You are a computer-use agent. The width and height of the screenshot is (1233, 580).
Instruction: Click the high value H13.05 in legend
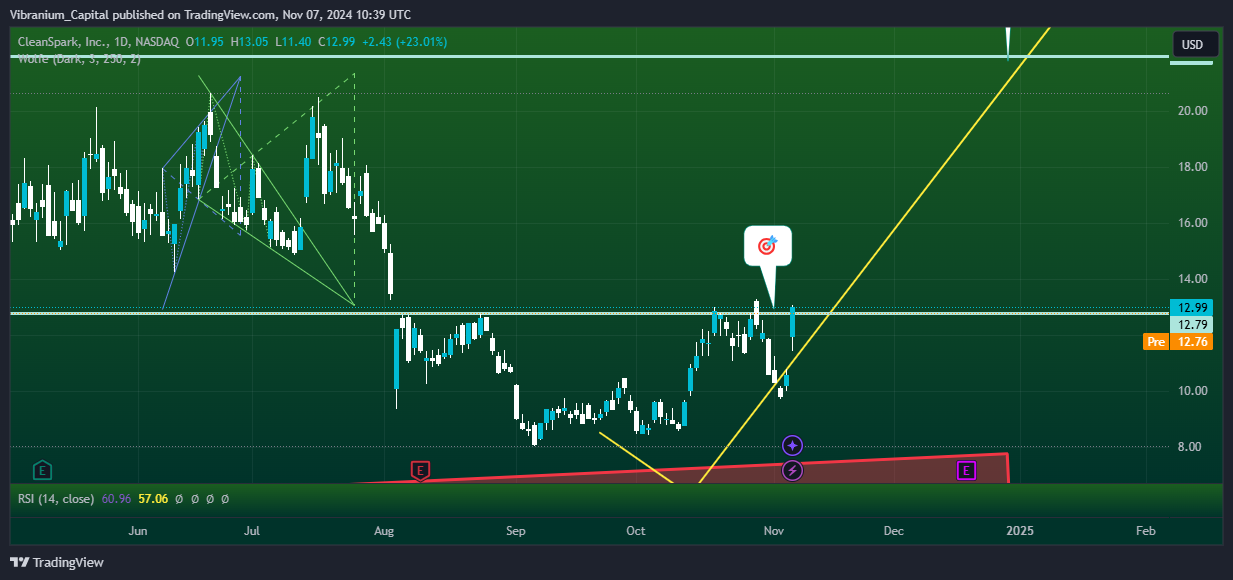250,42
